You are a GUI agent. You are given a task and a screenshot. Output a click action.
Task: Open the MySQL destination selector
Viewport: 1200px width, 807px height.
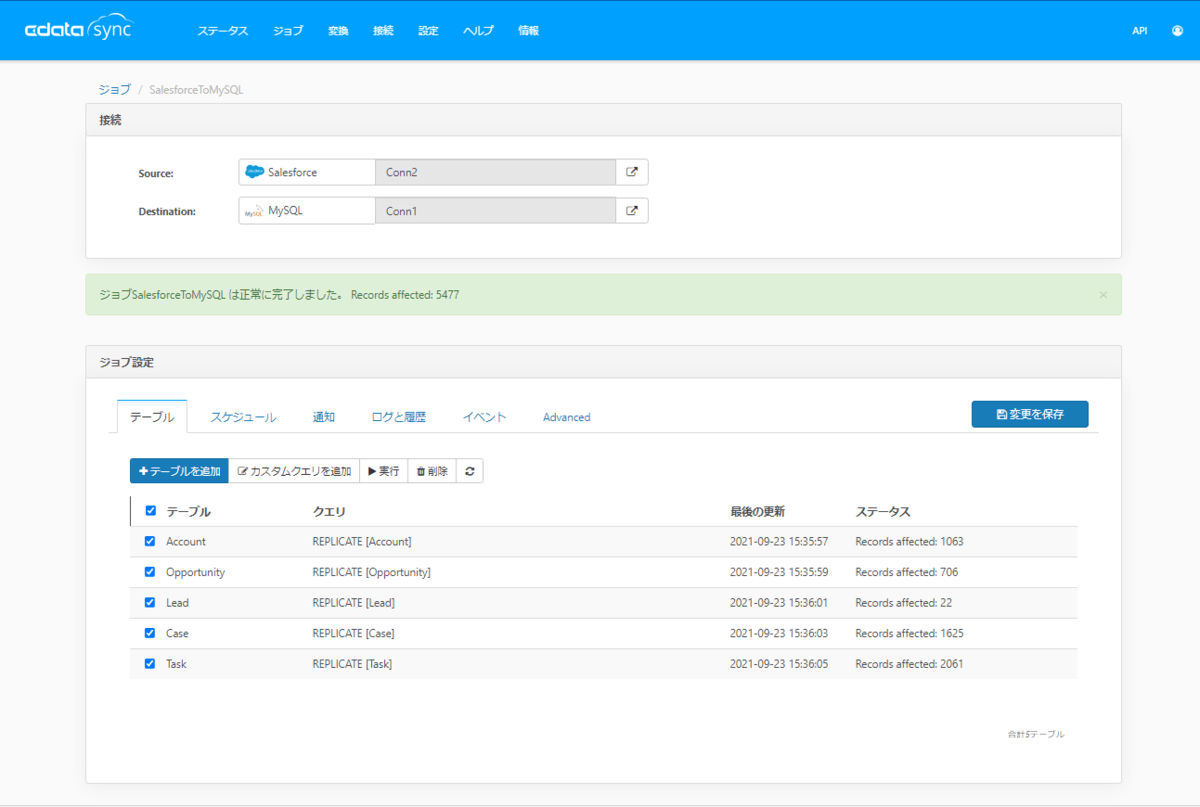pyautogui.click(x=307, y=211)
